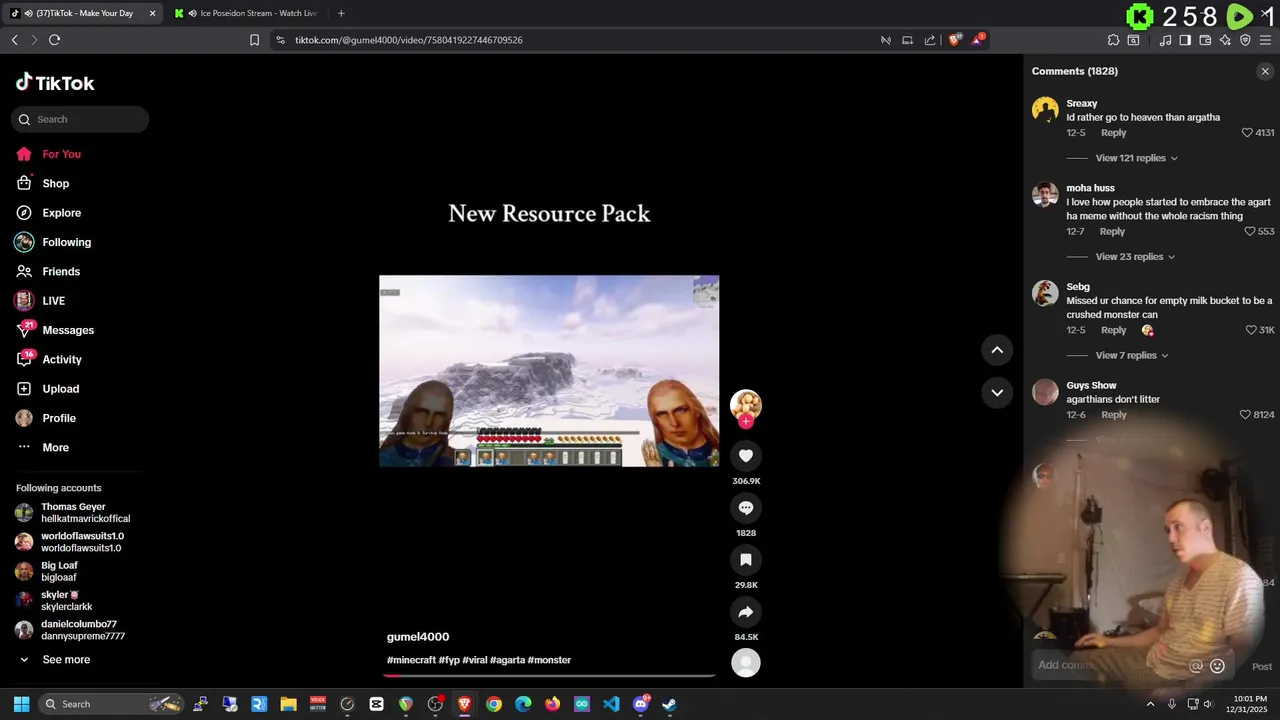1280x720 pixels.
Task: Click the @ mention icon in comment box
Action: 1195,666
